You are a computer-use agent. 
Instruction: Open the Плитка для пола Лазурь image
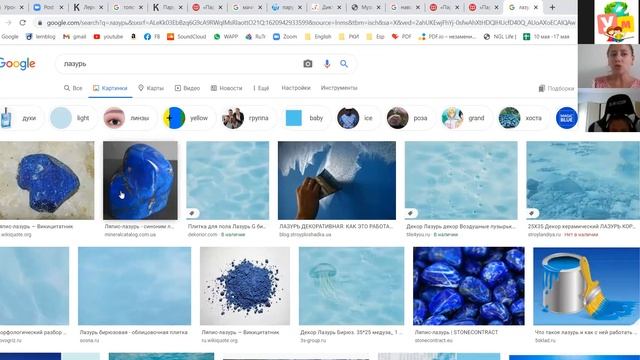[228, 180]
